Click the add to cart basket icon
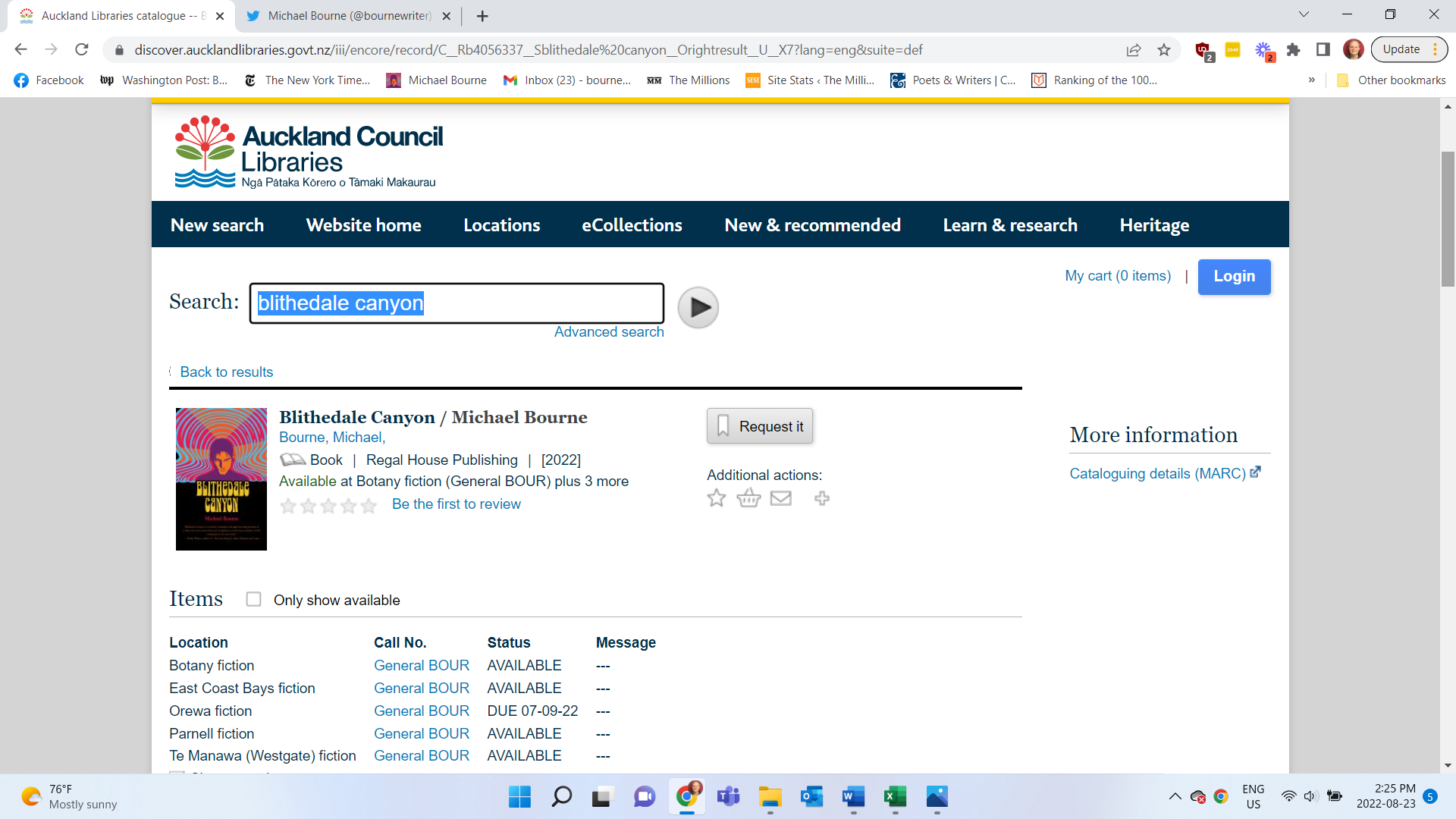Image resolution: width=1456 pixels, height=819 pixels. [748, 498]
